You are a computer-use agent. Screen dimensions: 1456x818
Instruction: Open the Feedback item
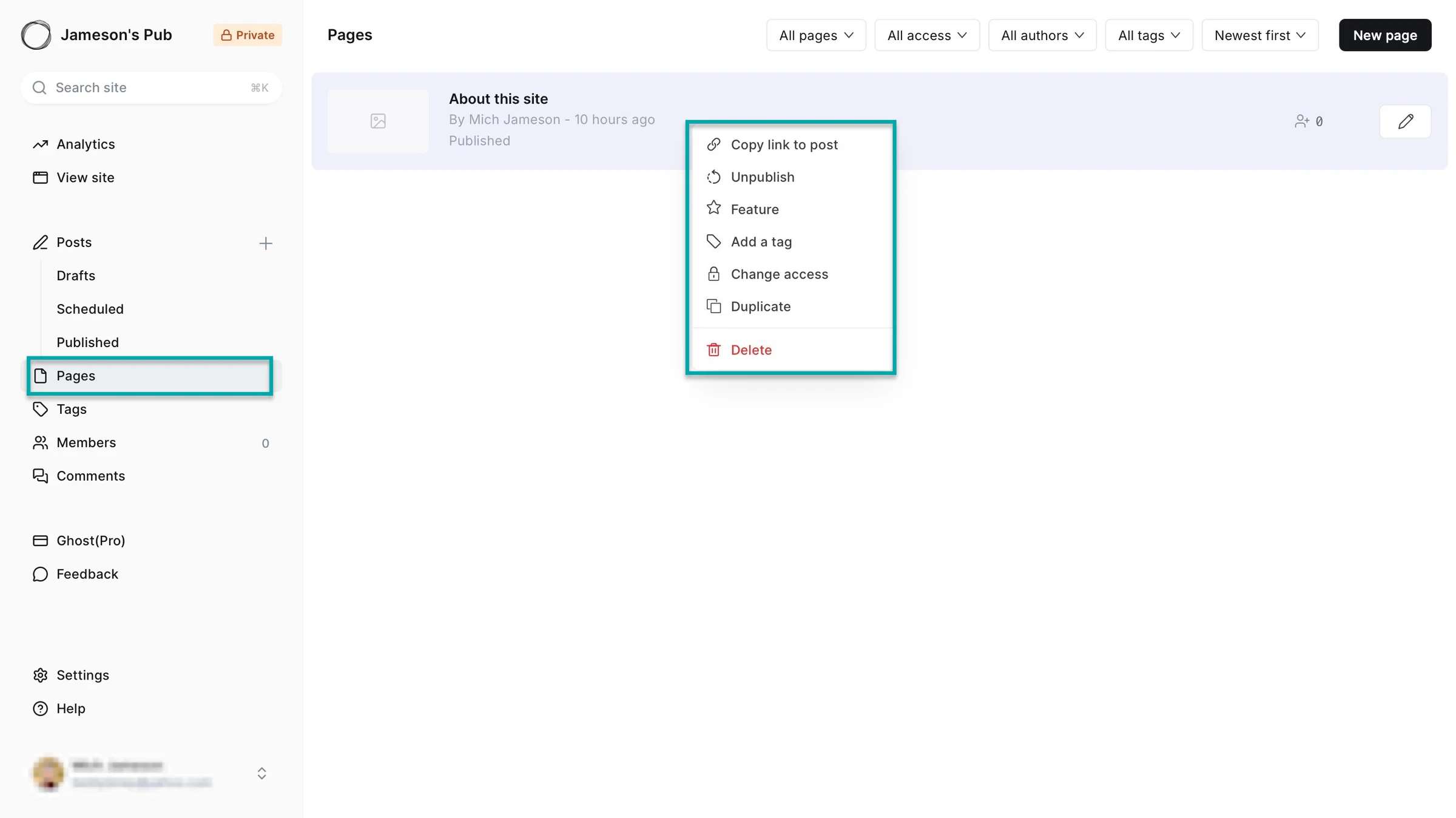75,574
